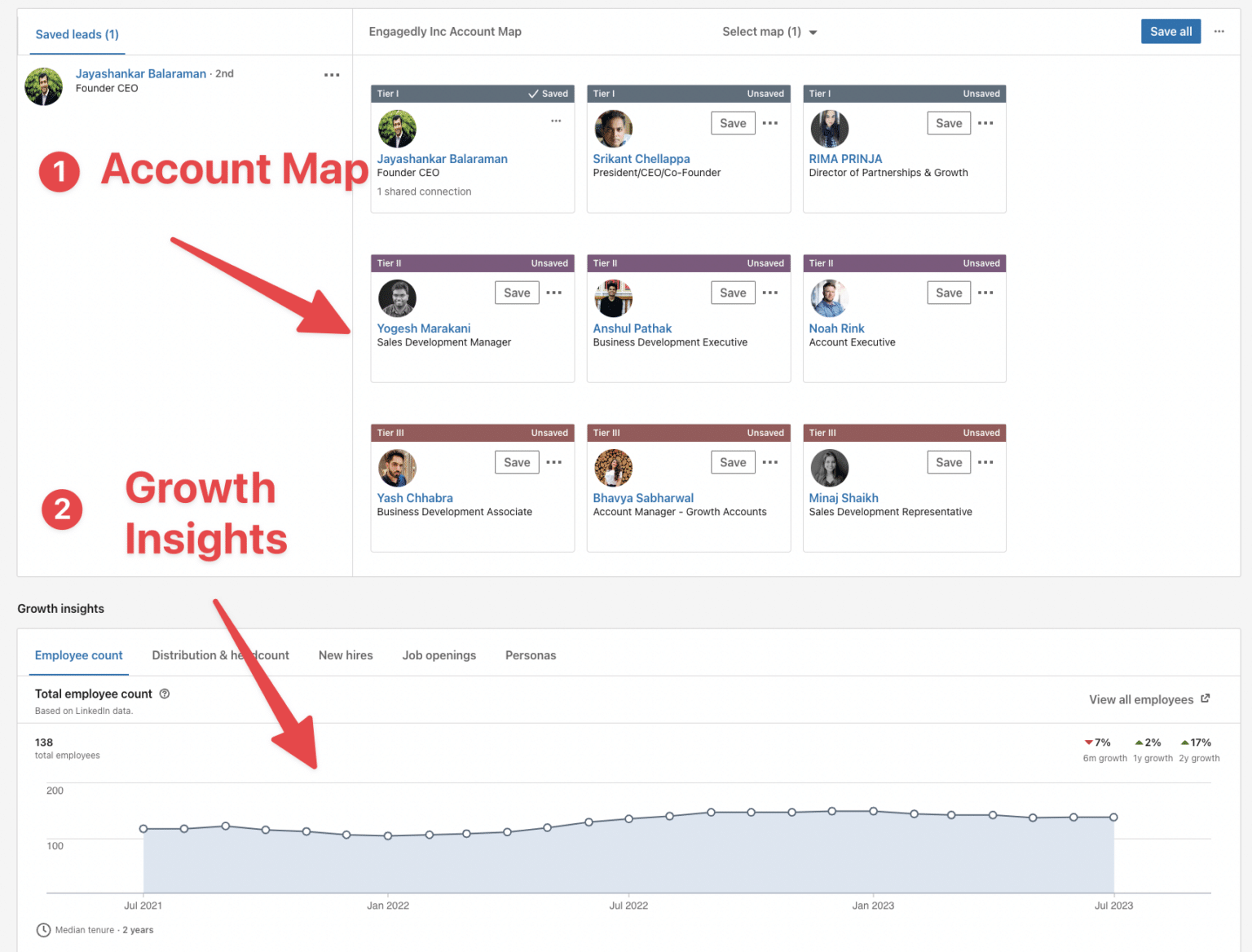Open overflow menu on Srikant Chellappa card

tap(770, 123)
